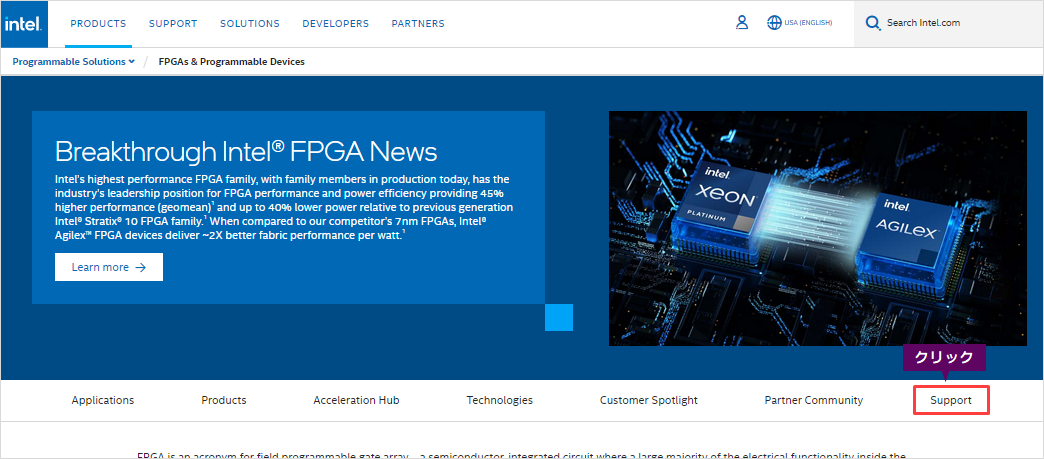1044x459 pixels.
Task: Open the user account icon
Action: pyautogui.click(x=742, y=23)
